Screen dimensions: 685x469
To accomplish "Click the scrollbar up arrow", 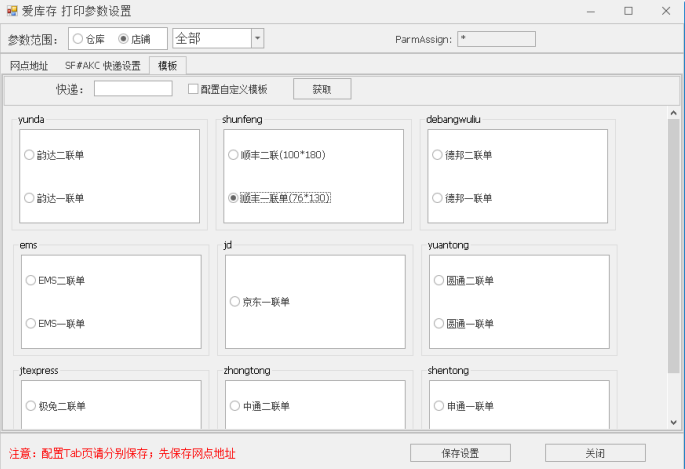I will pos(673,113).
